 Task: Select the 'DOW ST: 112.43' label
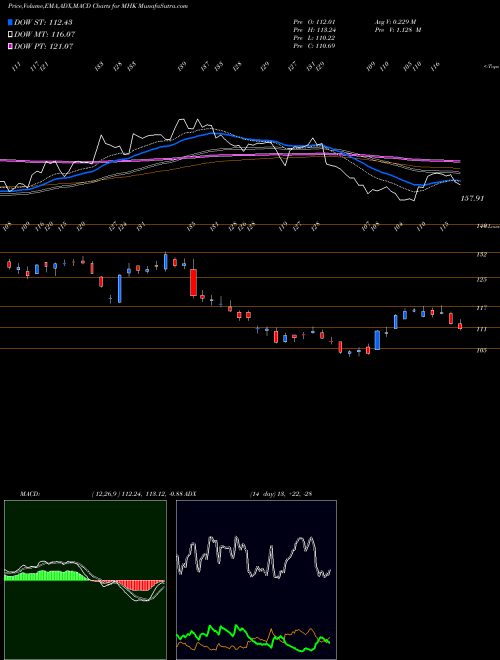pos(43,22)
